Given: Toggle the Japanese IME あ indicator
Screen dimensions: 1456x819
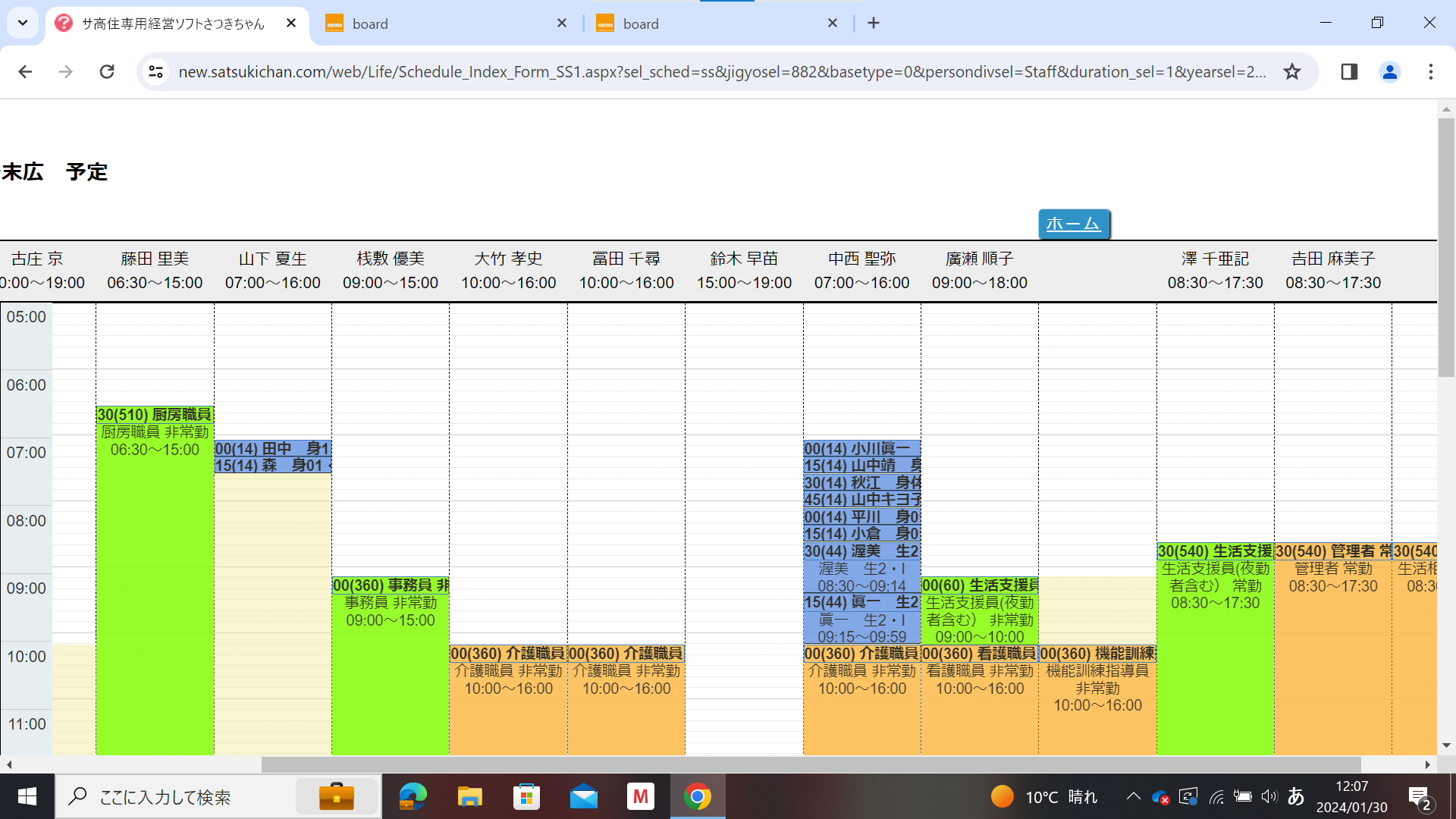Looking at the screenshot, I should click(x=1296, y=796).
